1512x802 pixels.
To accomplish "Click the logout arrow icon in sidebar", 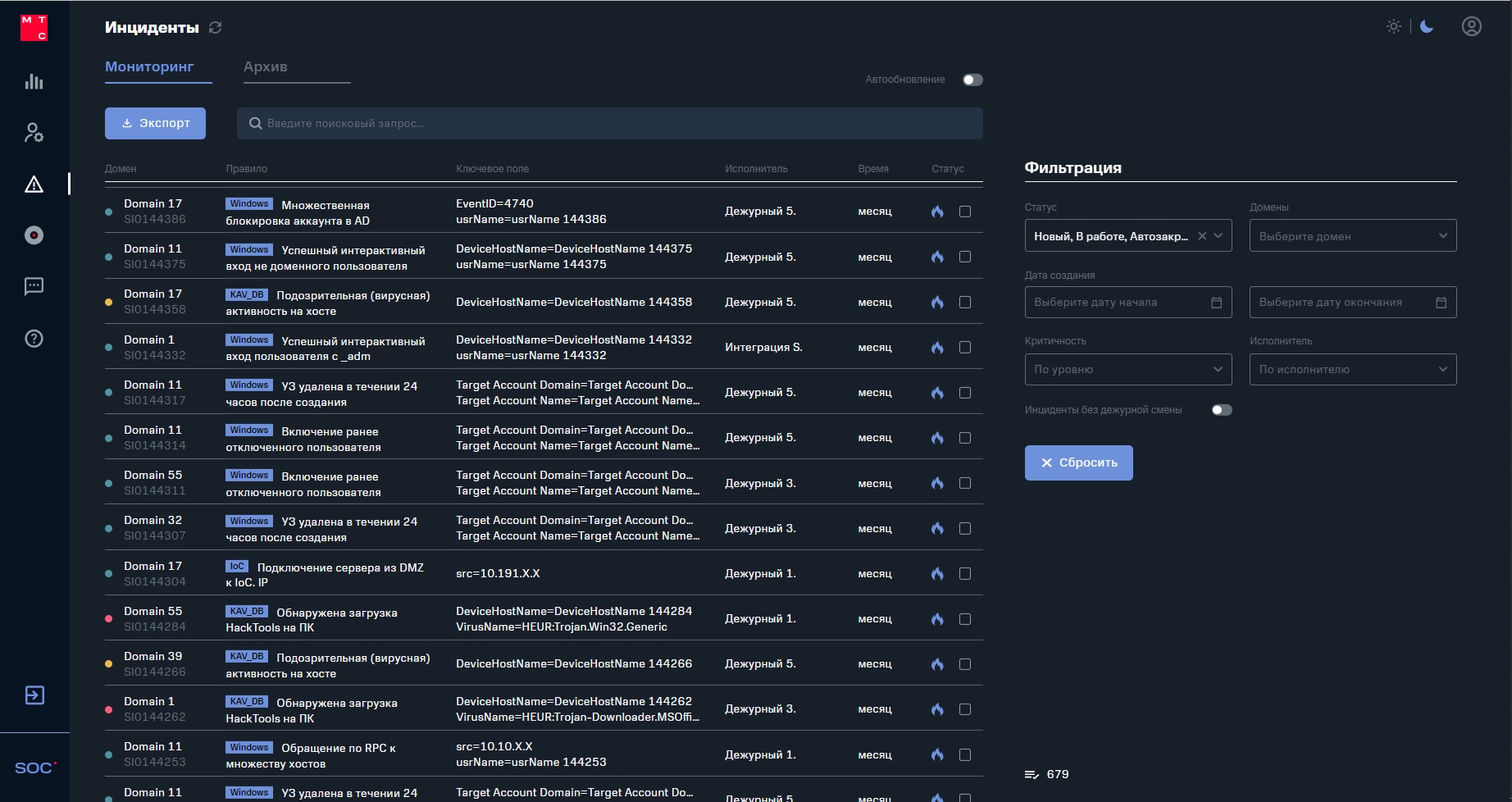I will 34,695.
